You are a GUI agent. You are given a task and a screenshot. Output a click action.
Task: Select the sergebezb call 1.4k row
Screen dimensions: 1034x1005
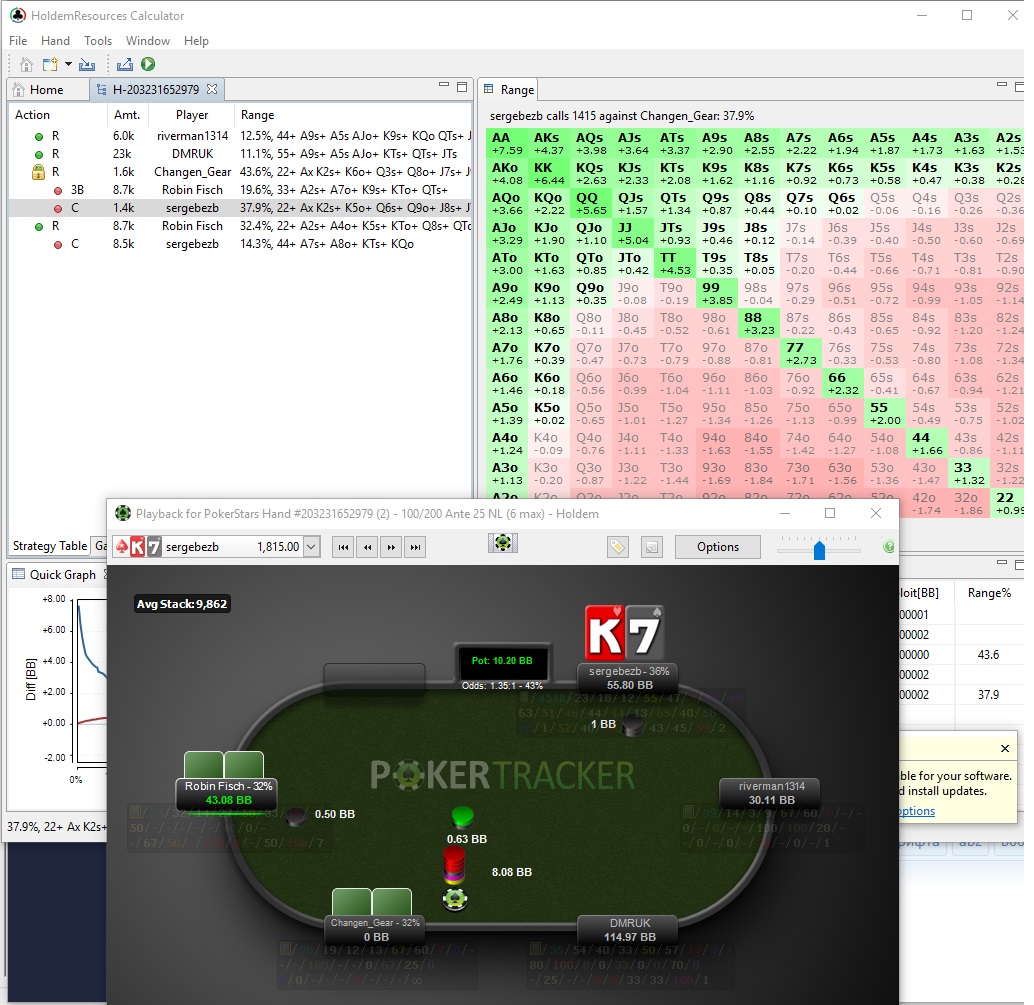pos(240,208)
